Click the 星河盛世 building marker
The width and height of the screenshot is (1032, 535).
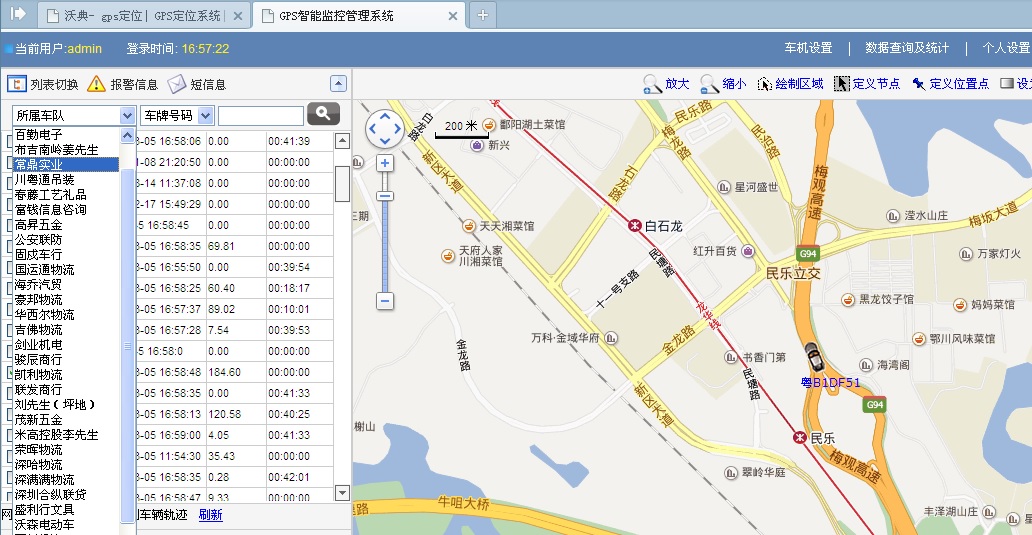(724, 188)
